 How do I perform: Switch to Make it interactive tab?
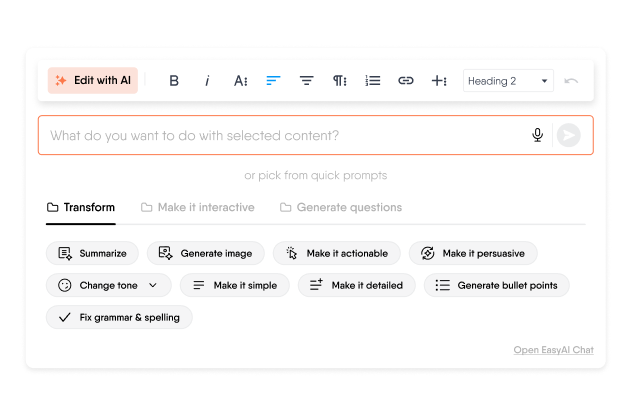pos(198,208)
